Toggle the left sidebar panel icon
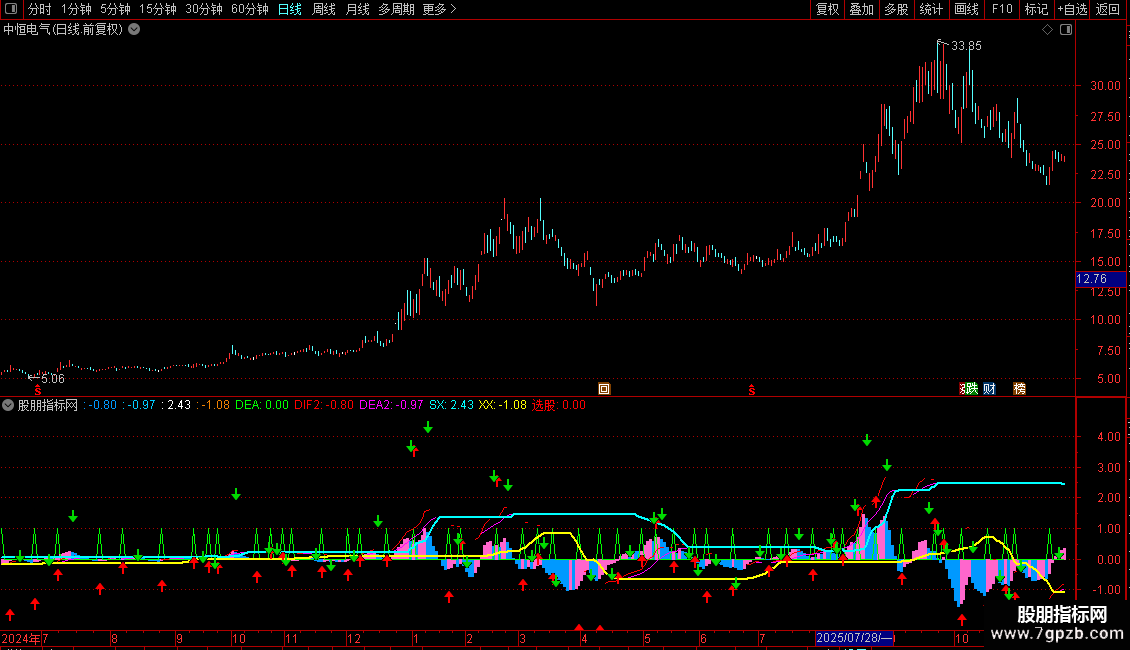This screenshot has width=1130, height=650. coord(11,9)
